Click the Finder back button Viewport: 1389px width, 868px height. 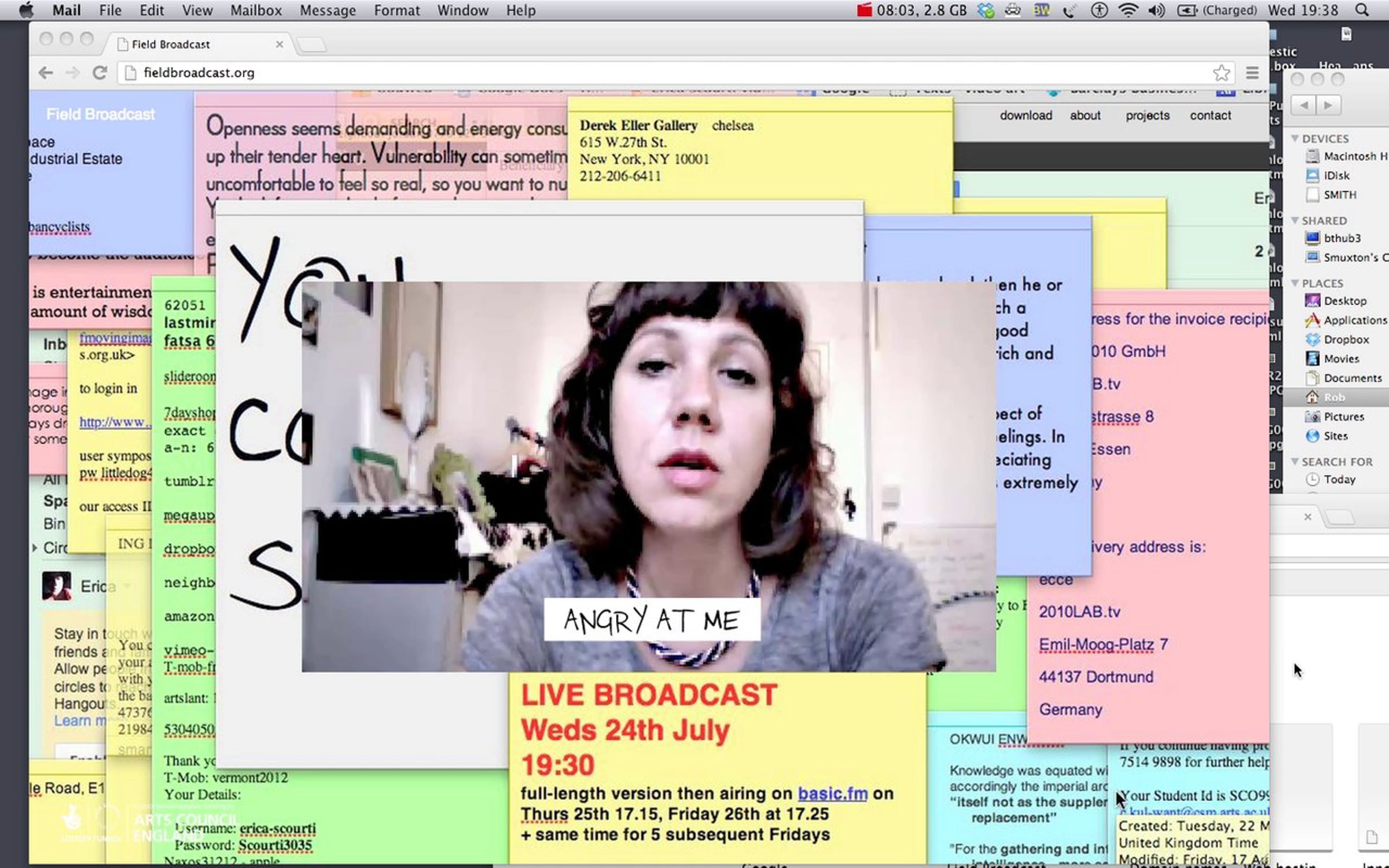[x=1305, y=105]
